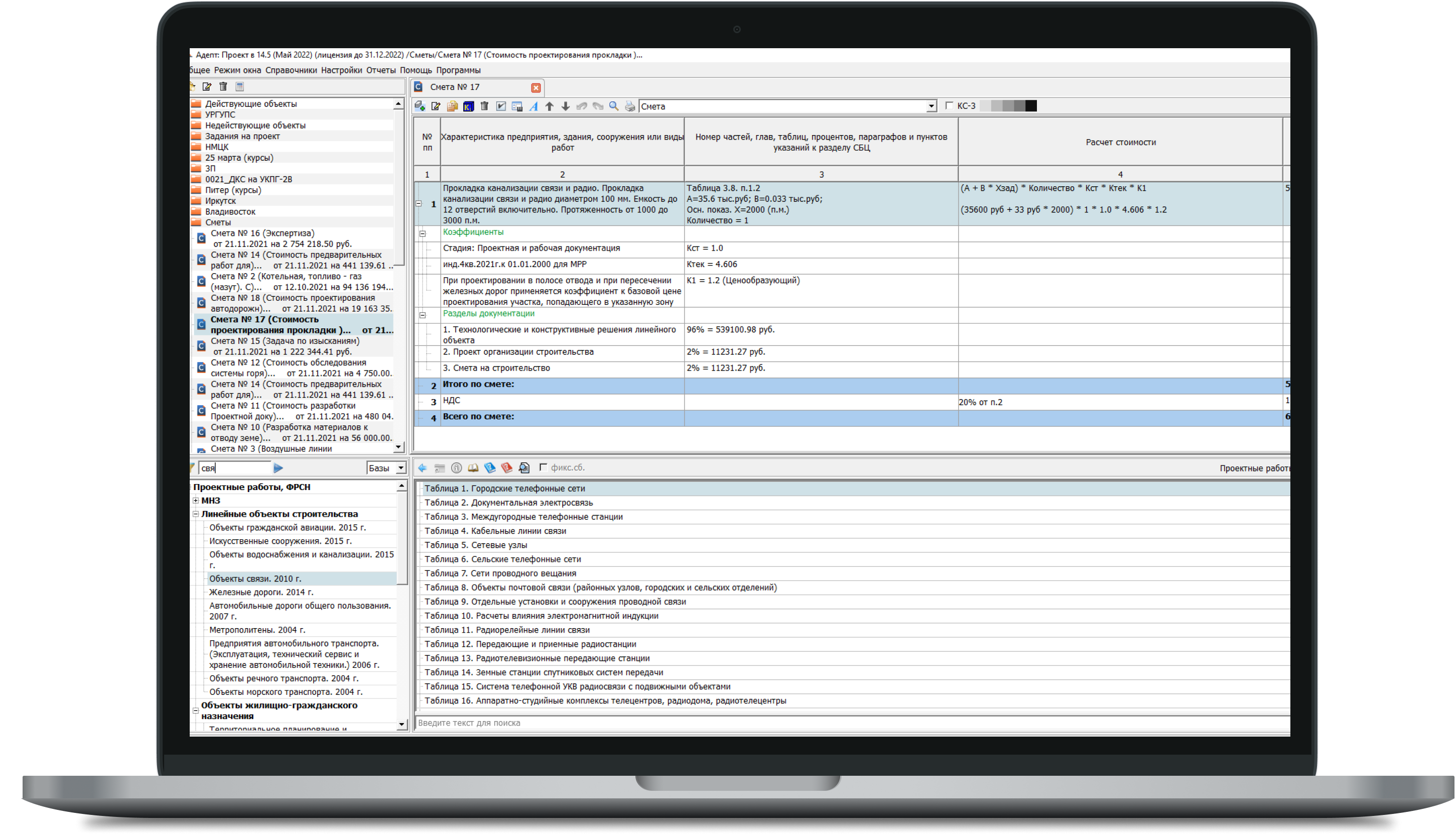Run the search with the blue play arrow

click(x=279, y=468)
